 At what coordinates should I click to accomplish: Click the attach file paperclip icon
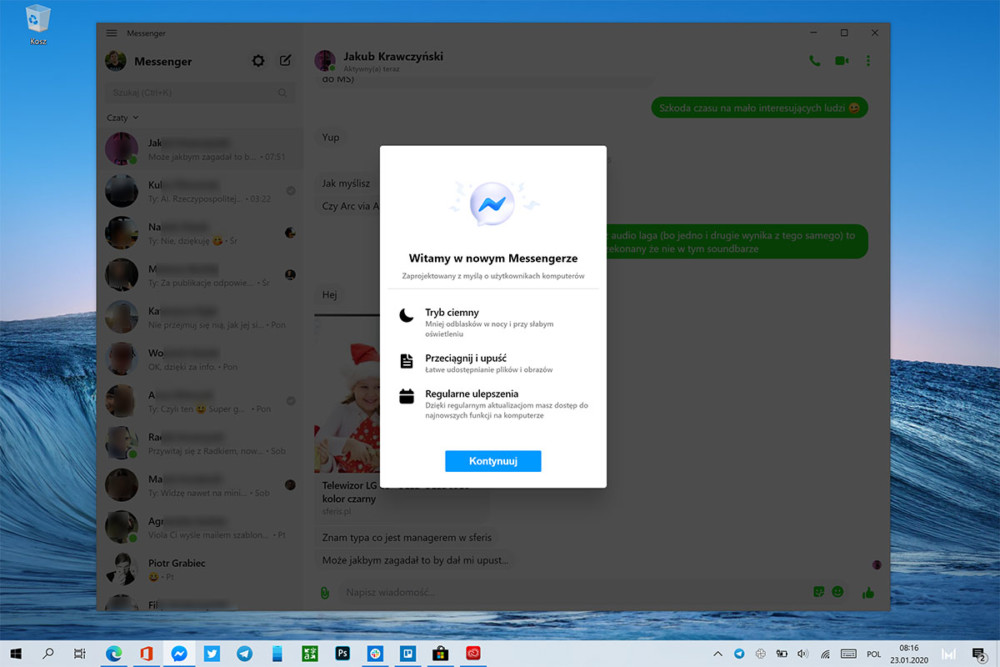pos(325,592)
